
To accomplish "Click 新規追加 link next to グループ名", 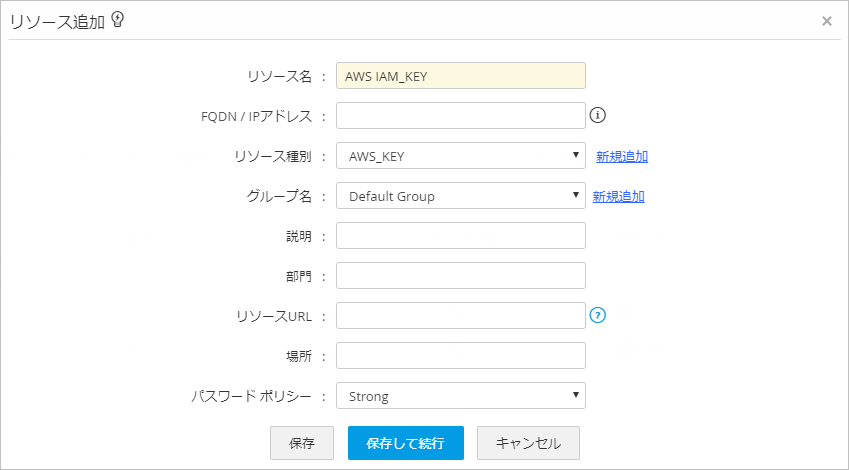I will 619,196.
